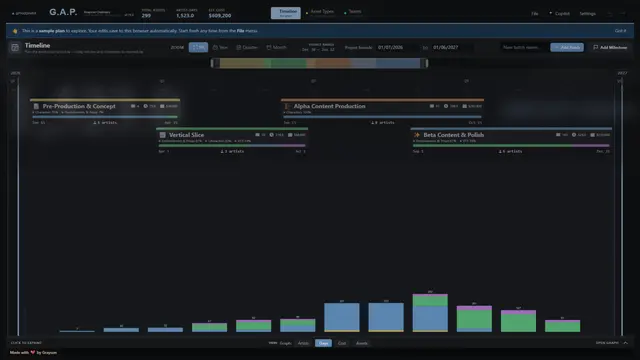Click cost icon on Vertical Slice card
This screenshot has height=360, width=640.
pyautogui.click(x=290, y=135)
